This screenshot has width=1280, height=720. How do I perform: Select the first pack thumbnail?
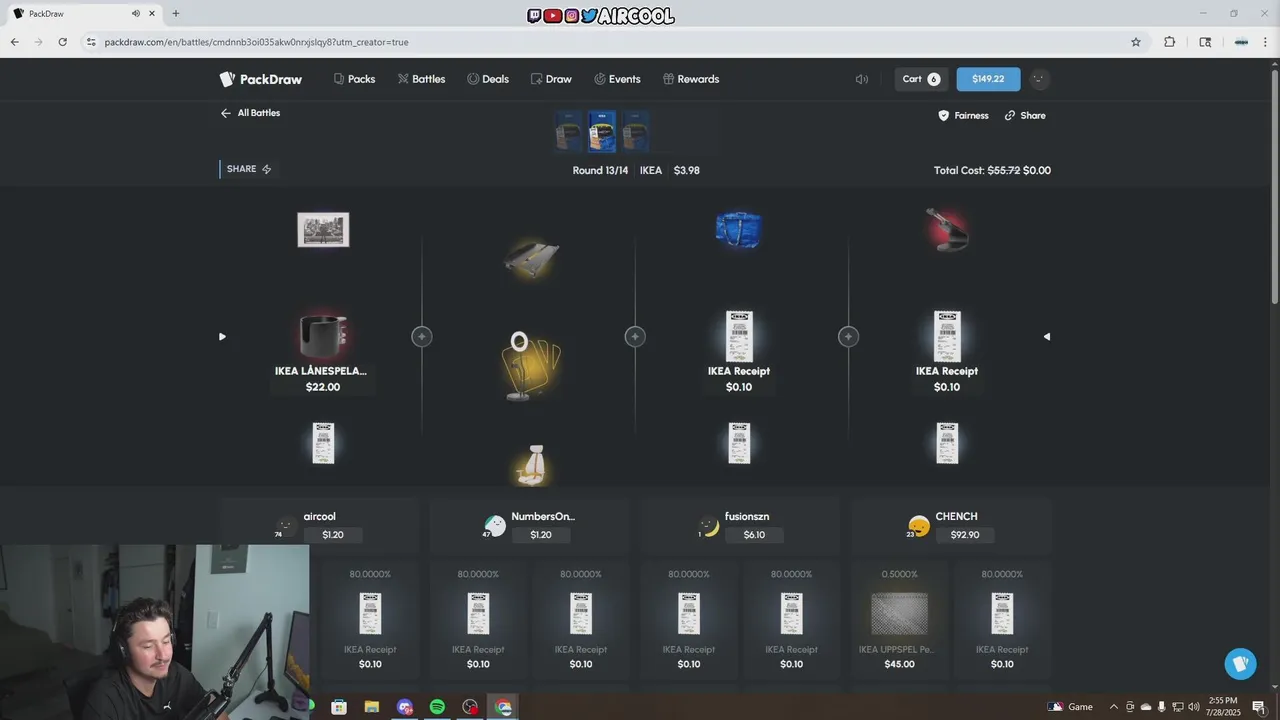point(568,131)
